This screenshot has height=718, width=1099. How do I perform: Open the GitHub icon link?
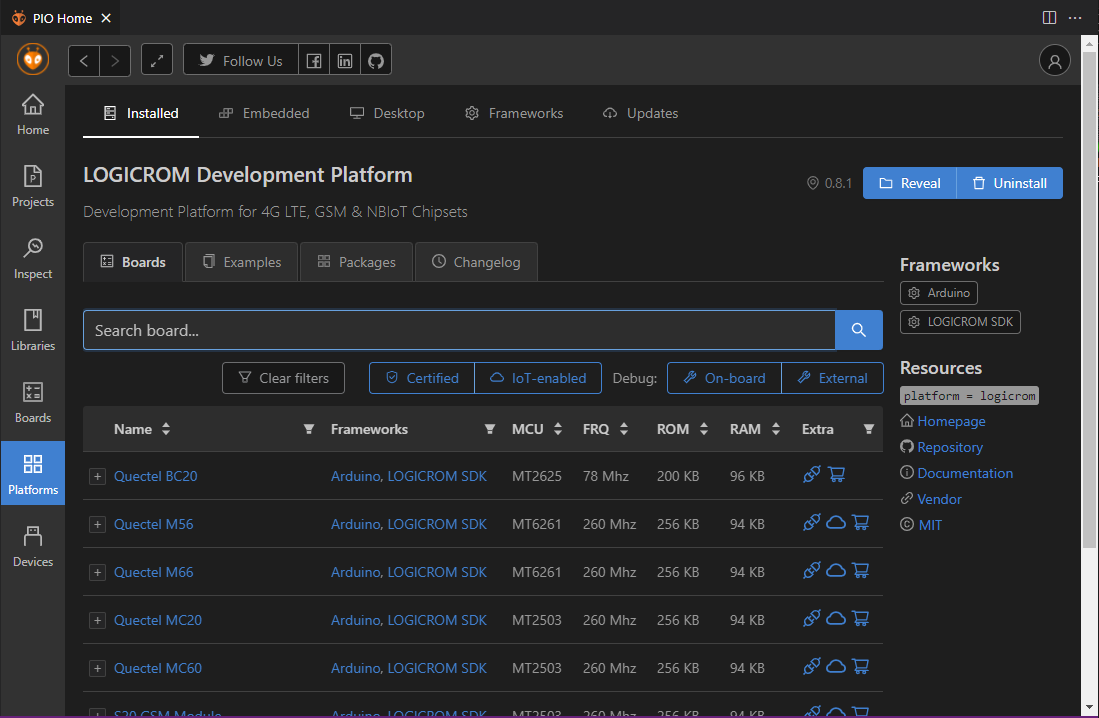376,60
